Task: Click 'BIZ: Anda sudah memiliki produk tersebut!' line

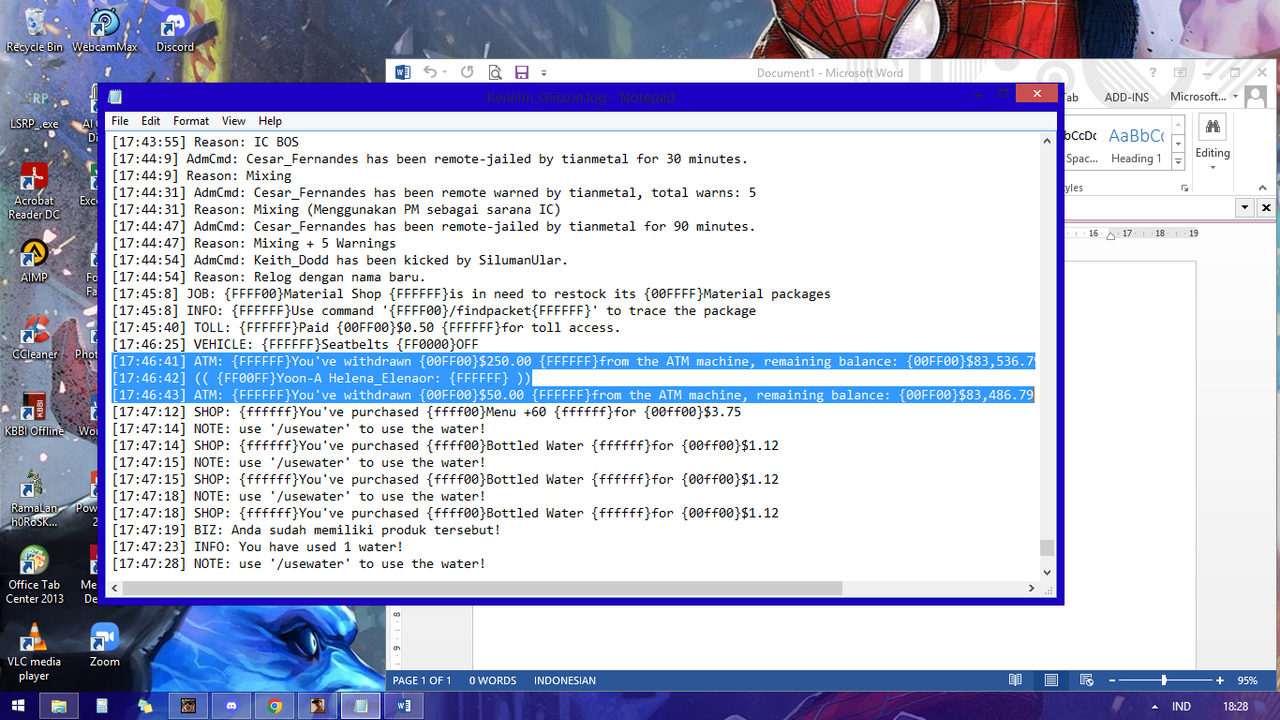Action: click(306, 530)
